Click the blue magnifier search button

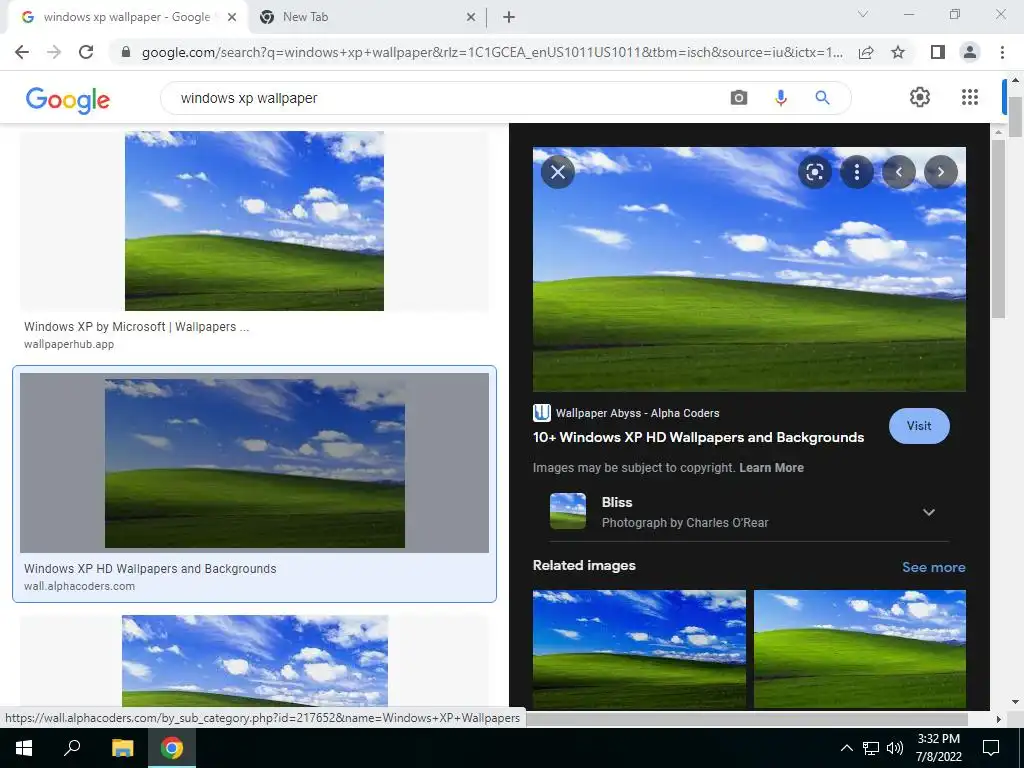pos(822,98)
